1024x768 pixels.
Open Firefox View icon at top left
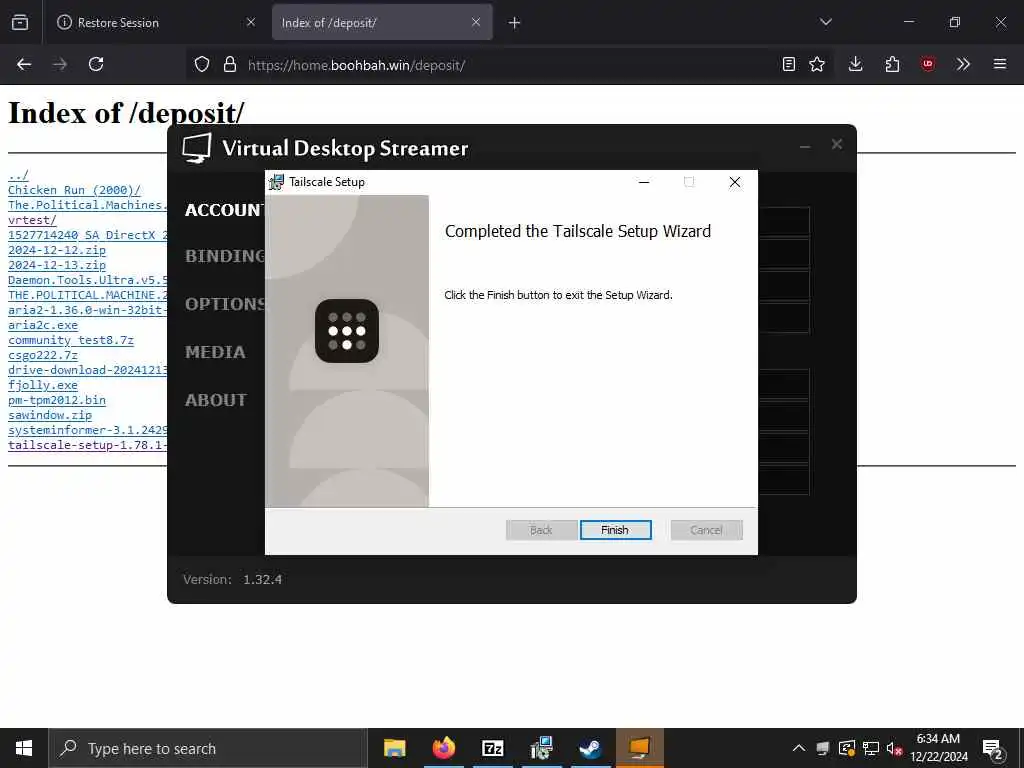[20, 22]
